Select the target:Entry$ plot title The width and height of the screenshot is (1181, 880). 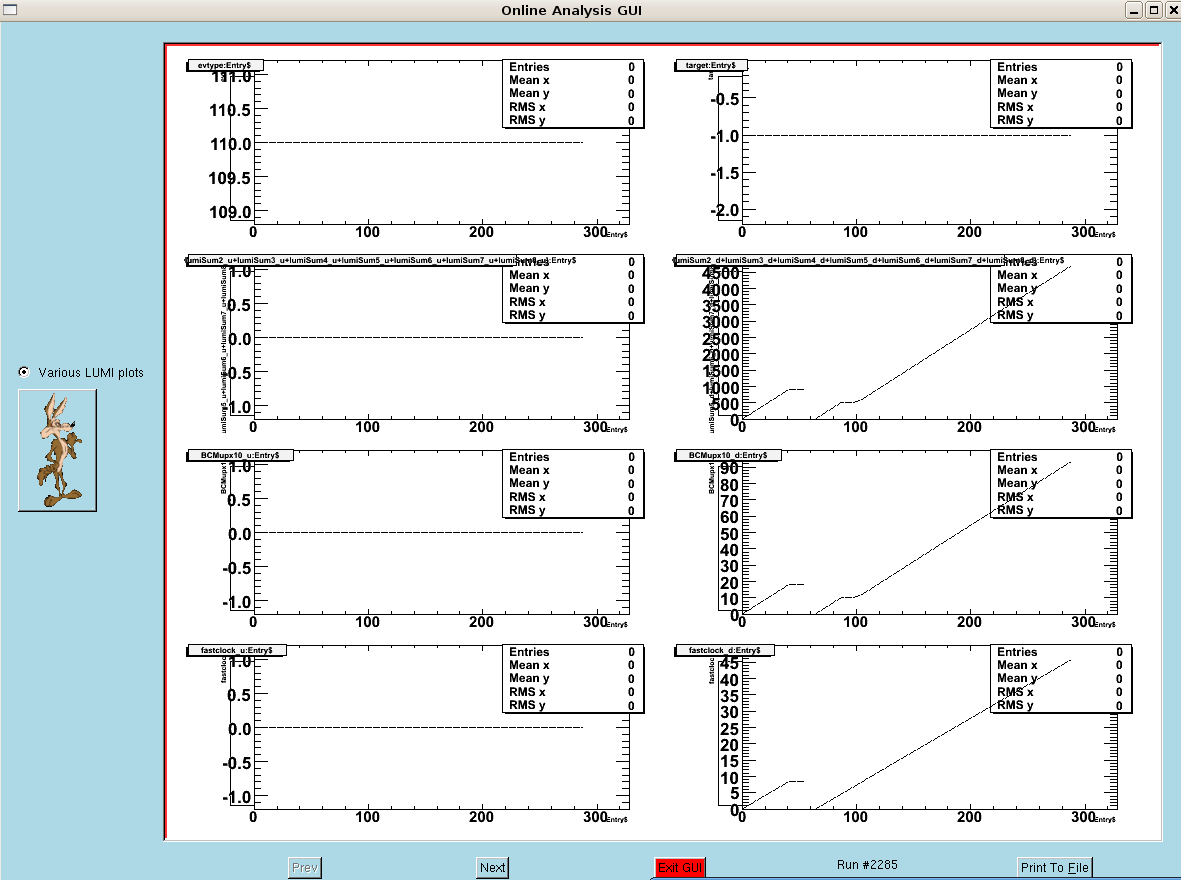[x=710, y=66]
